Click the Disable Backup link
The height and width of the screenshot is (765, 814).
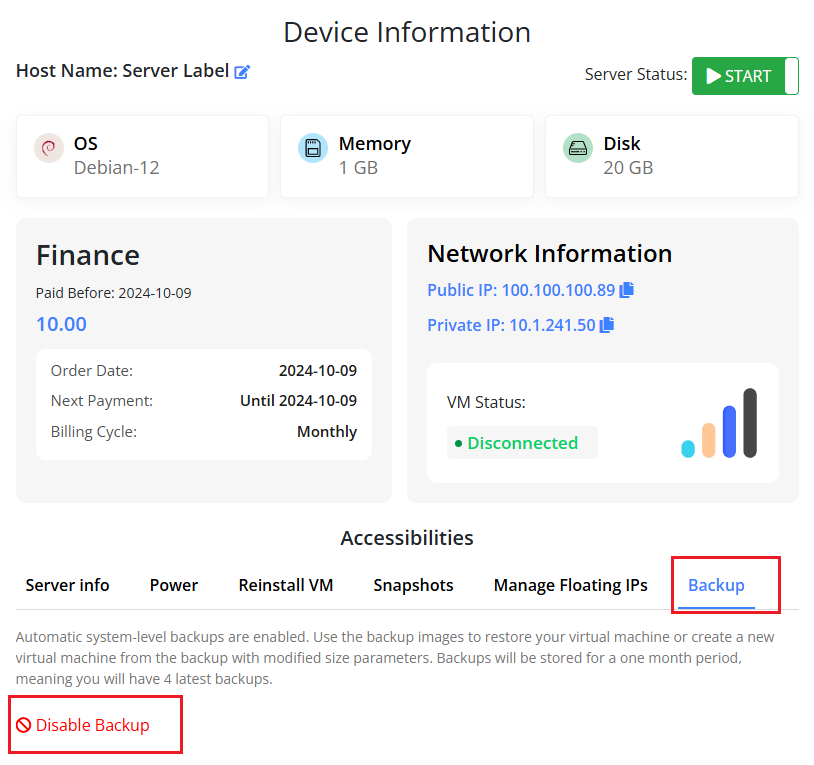point(92,725)
